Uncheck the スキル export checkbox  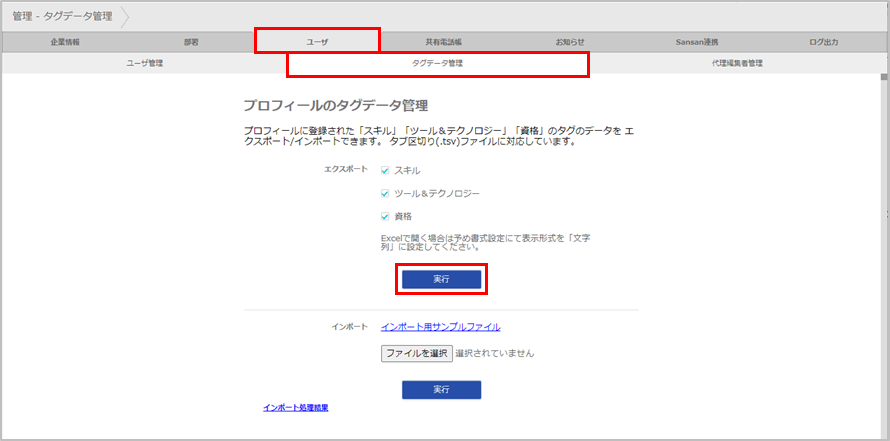click(x=385, y=171)
